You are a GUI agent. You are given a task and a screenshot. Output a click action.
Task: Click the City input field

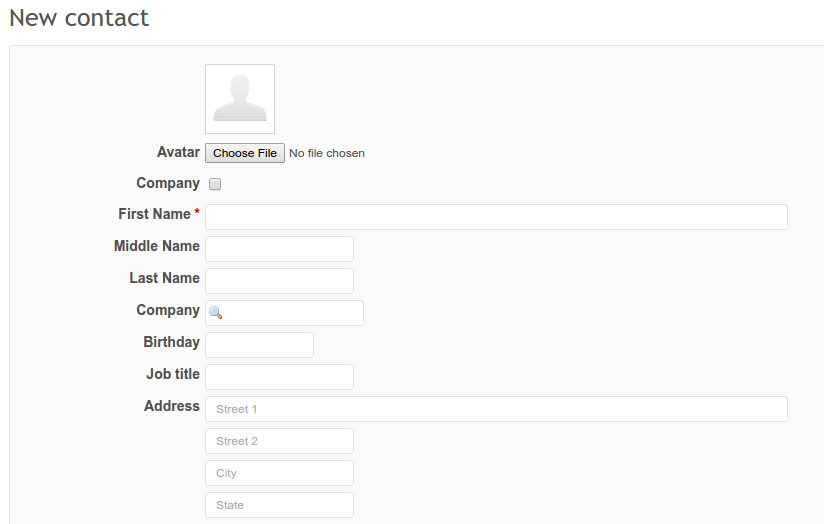point(279,473)
